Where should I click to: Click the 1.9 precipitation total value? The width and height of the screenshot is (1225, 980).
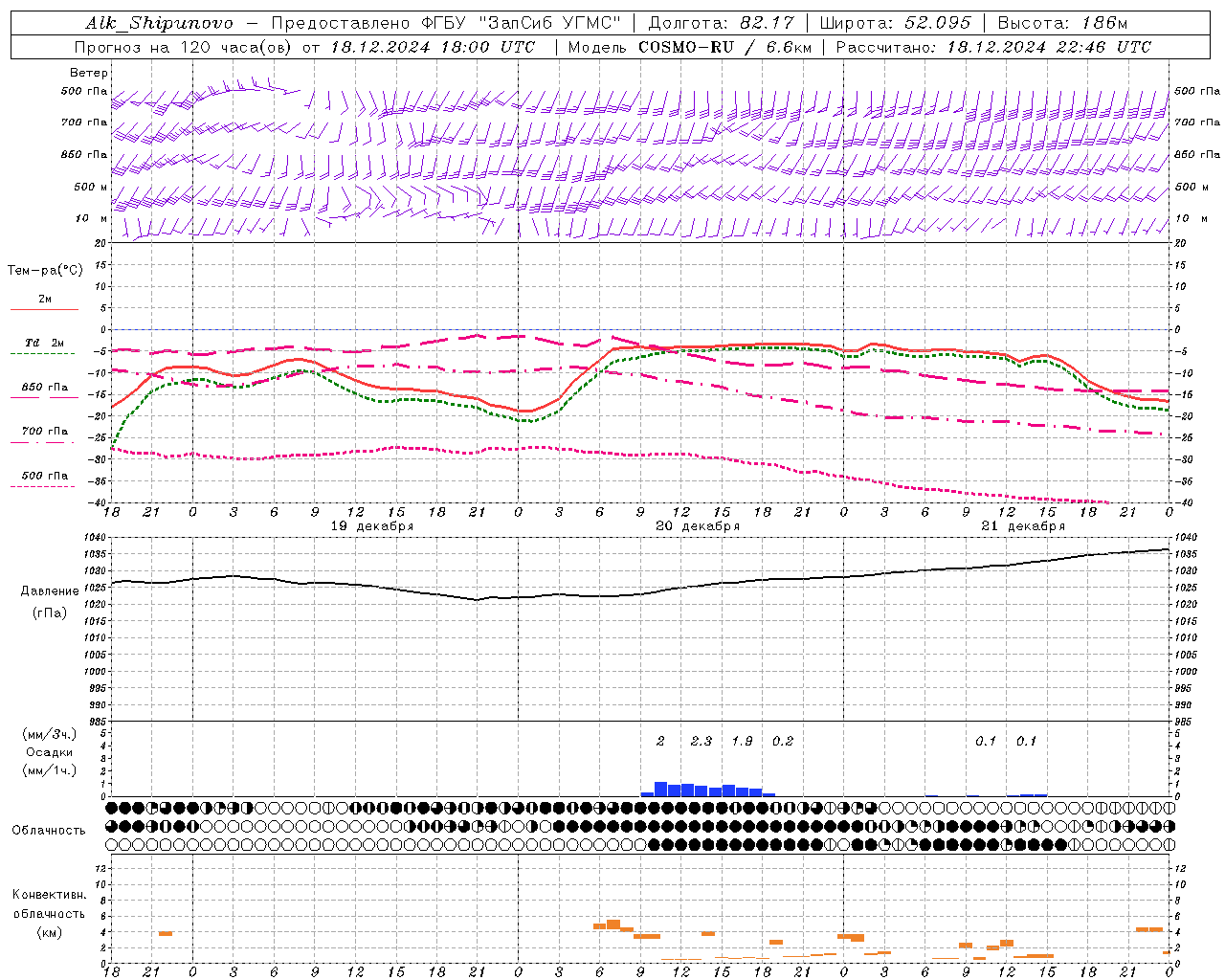[x=742, y=742]
